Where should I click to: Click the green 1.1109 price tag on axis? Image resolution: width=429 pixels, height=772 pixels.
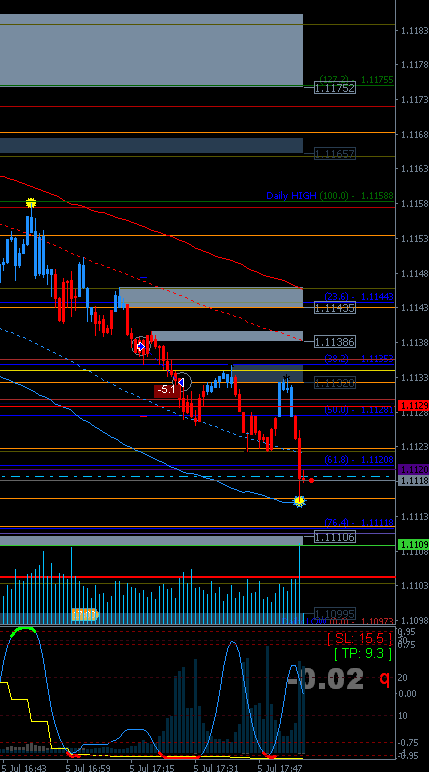(413, 544)
